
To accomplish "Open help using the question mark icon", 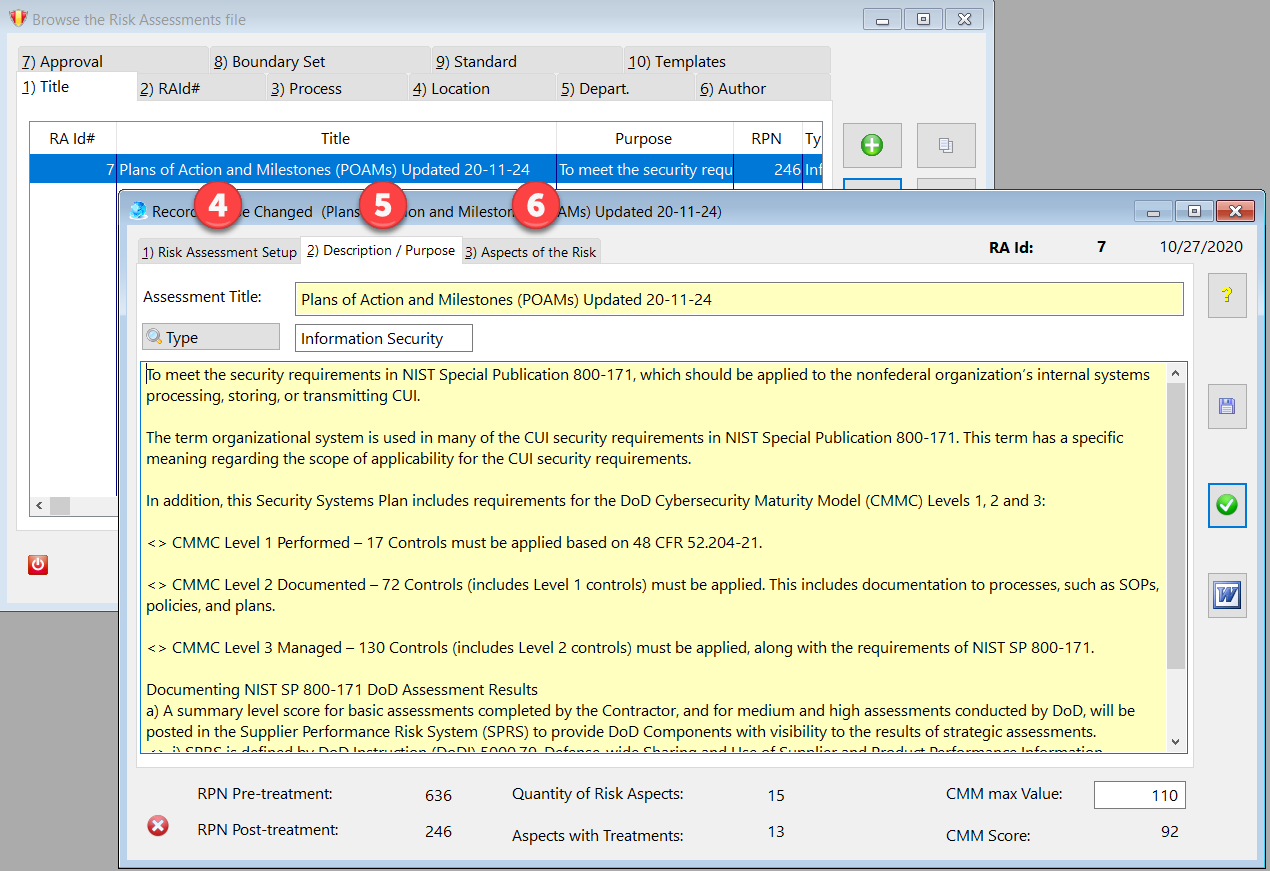I will (x=1227, y=295).
